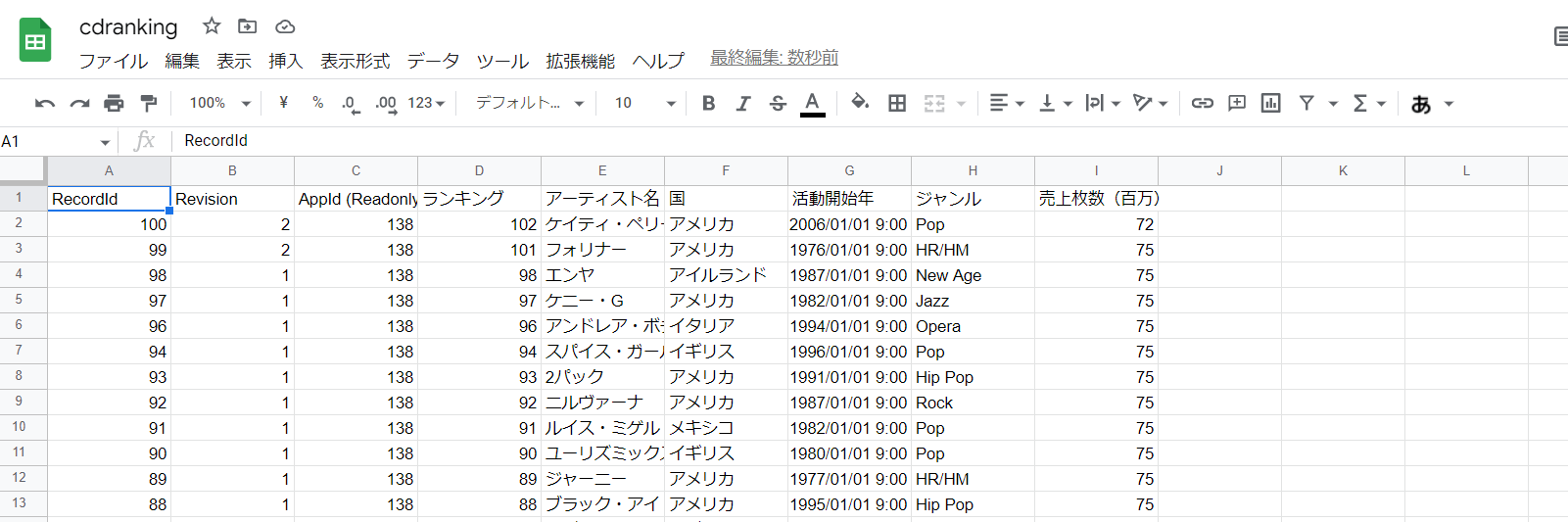Insert a chart
The image size is (1568, 522).
tap(1271, 103)
